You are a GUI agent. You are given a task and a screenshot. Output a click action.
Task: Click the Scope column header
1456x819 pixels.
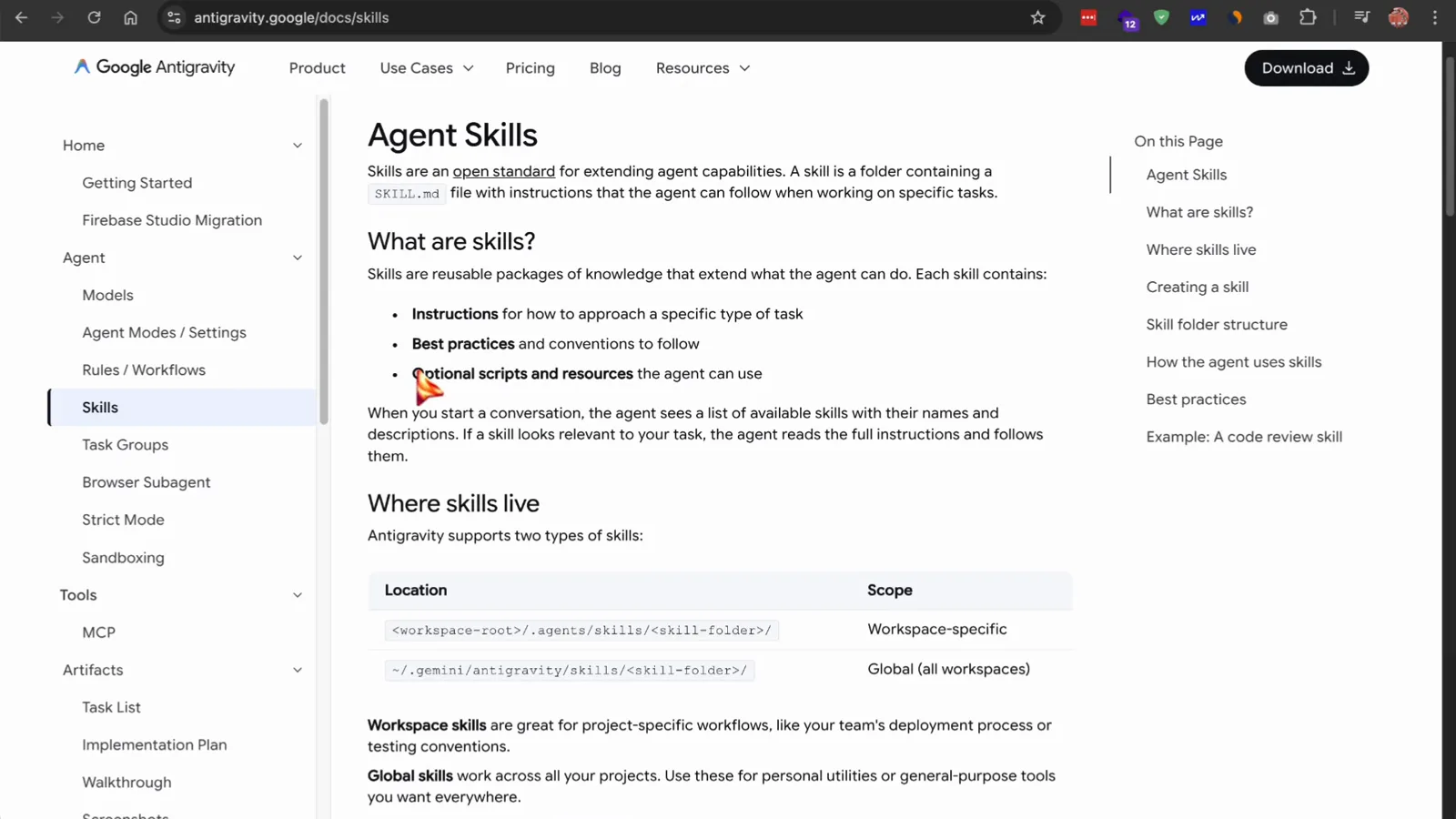point(890,591)
